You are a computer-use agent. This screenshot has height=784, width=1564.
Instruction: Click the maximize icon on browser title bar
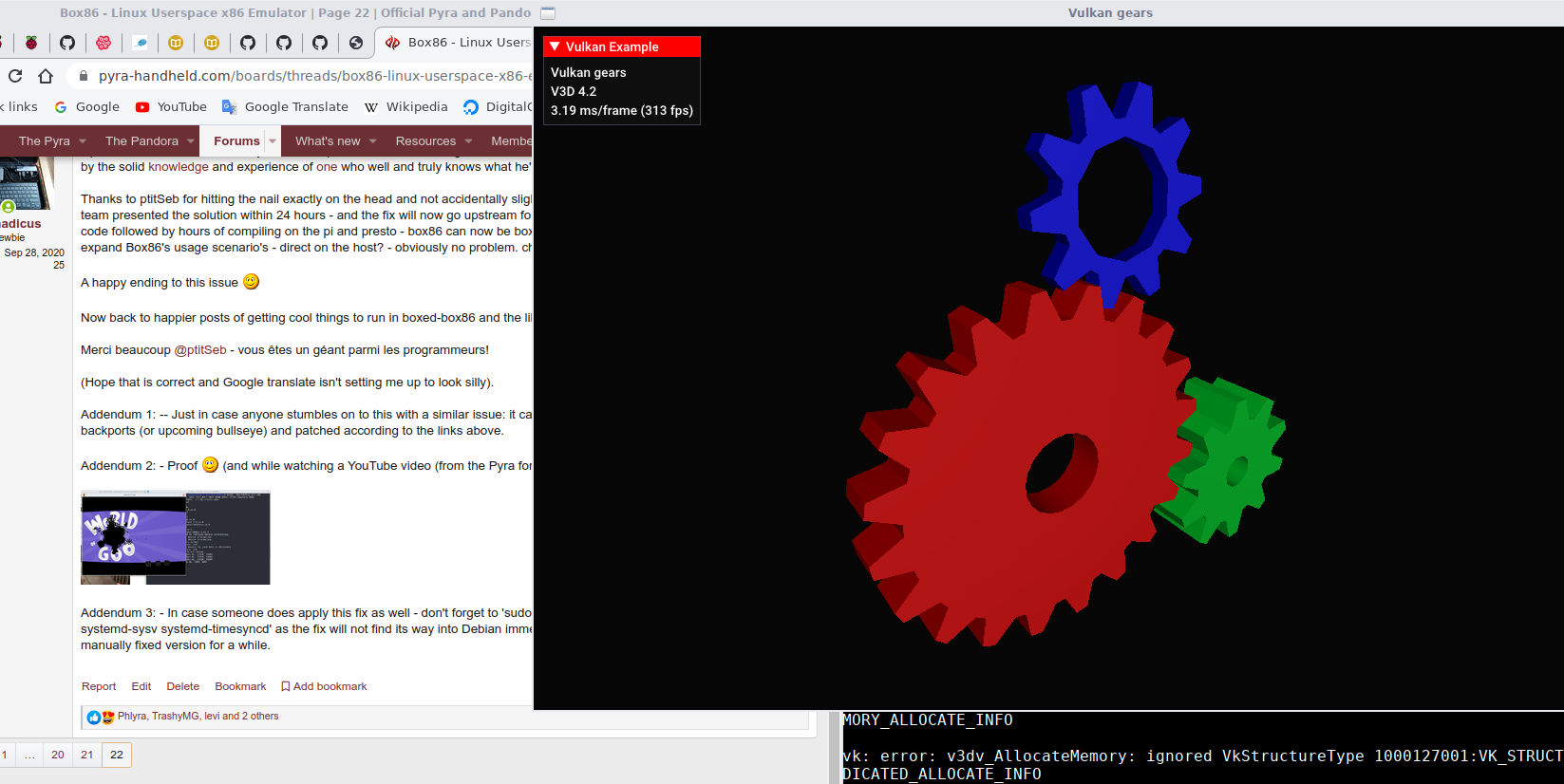coord(547,13)
